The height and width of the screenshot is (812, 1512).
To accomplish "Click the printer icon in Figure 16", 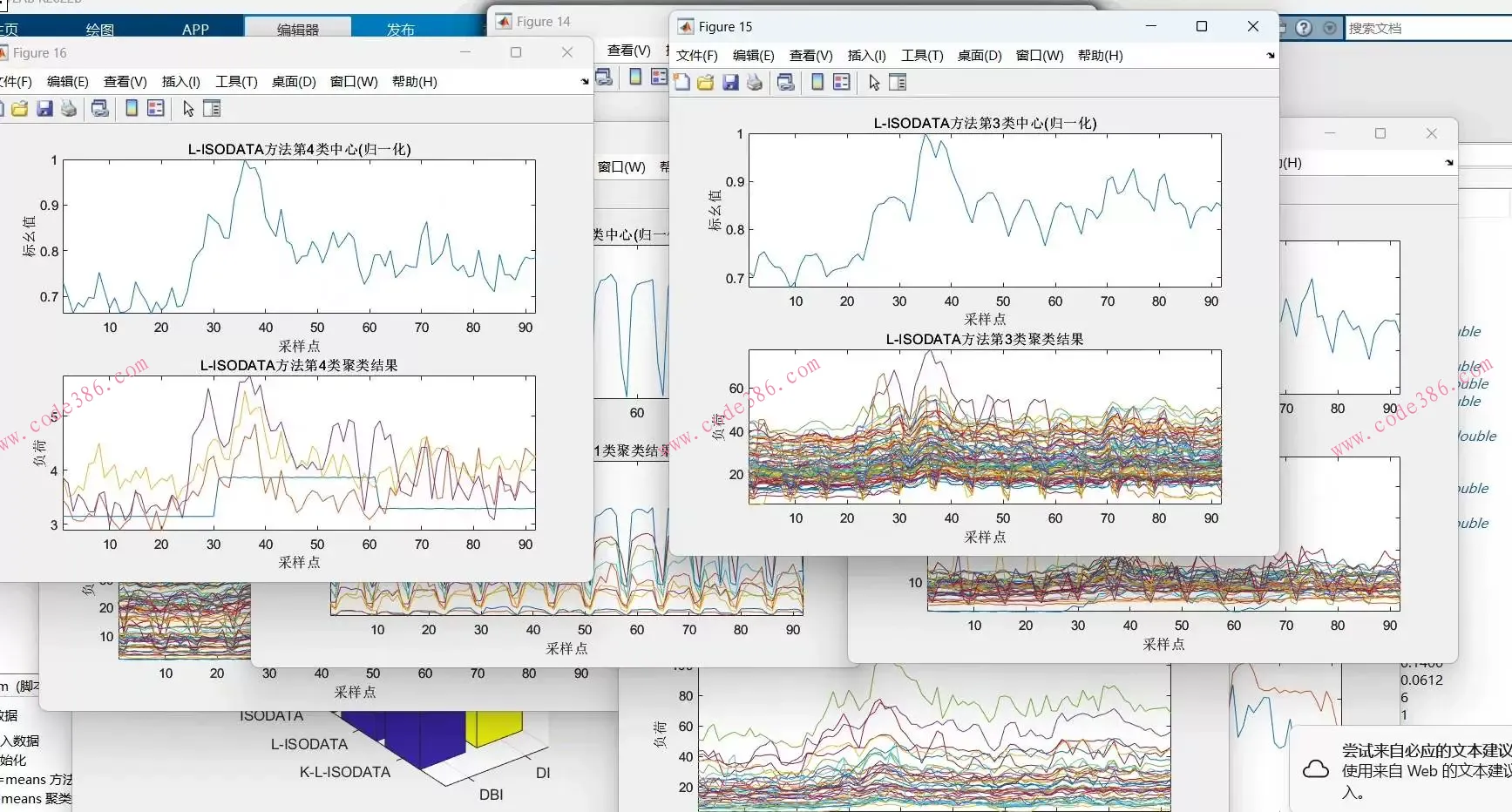I will point(69,108).
